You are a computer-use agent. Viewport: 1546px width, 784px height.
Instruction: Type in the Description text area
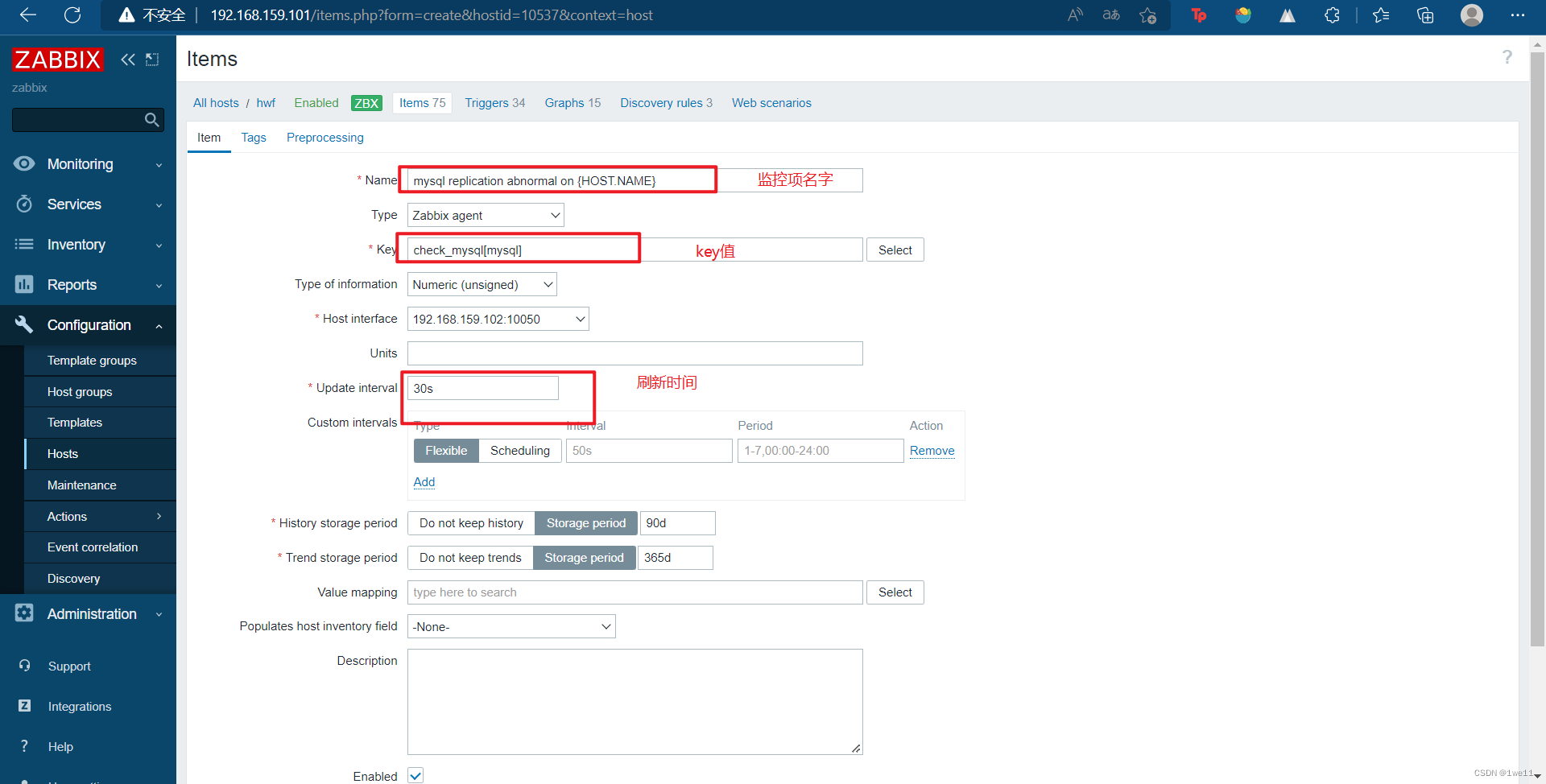(635, 700)
